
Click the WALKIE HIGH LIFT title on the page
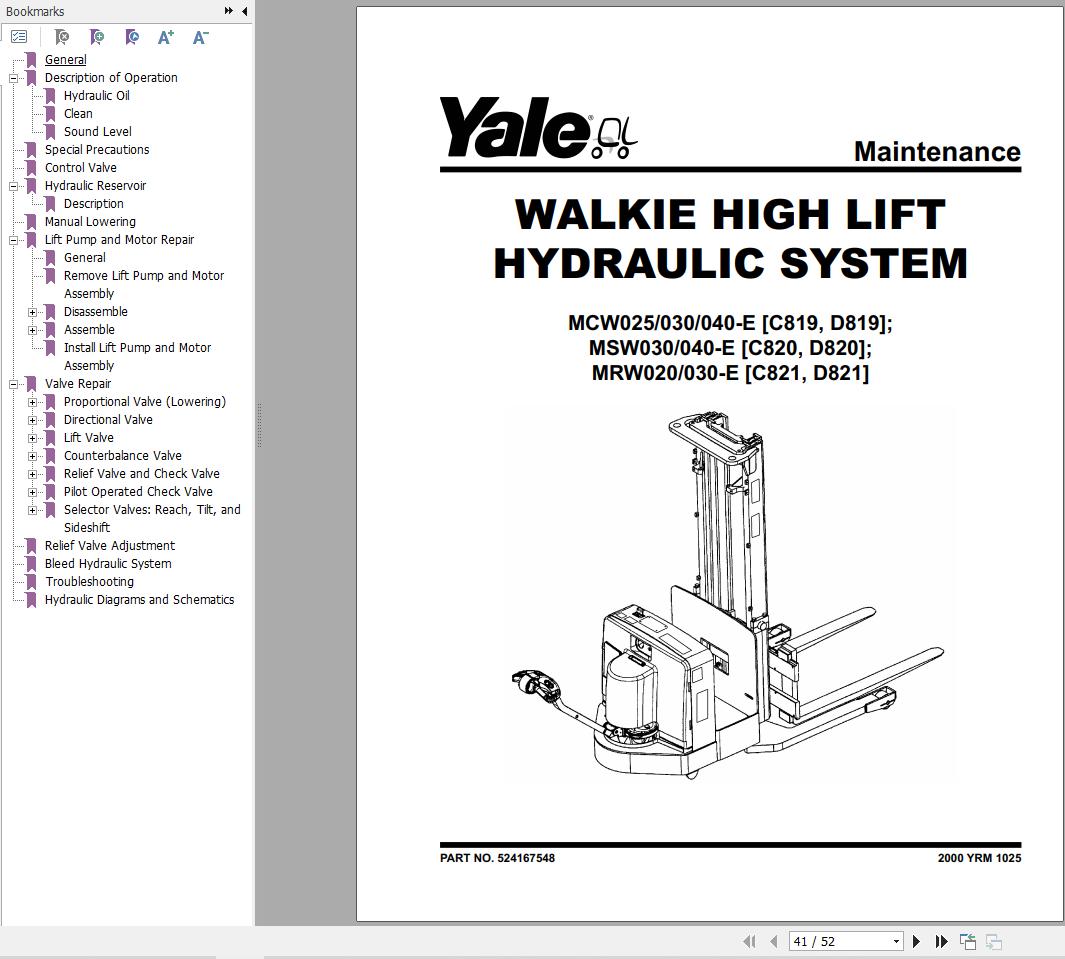tap(730, 215)
